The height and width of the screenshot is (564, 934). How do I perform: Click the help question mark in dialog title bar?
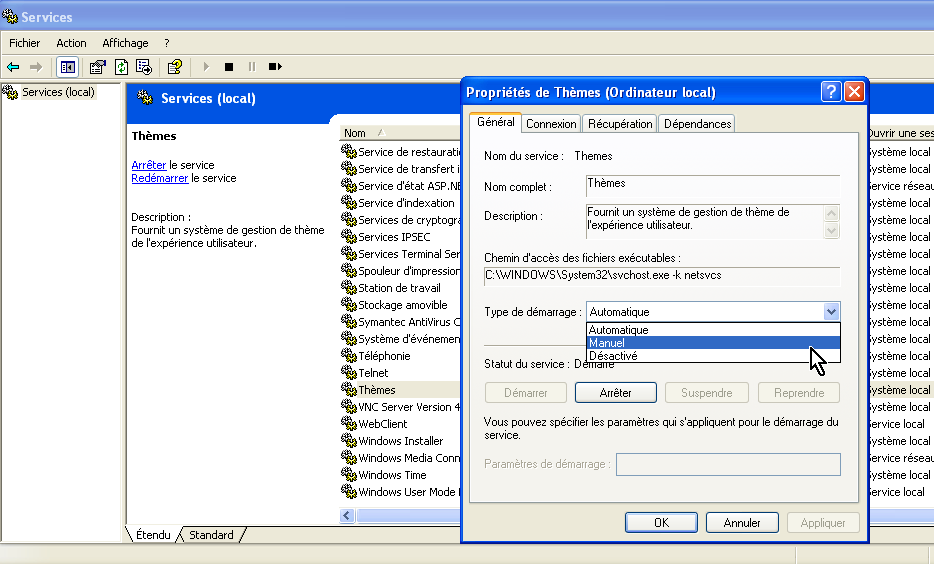tap(831, 92)
